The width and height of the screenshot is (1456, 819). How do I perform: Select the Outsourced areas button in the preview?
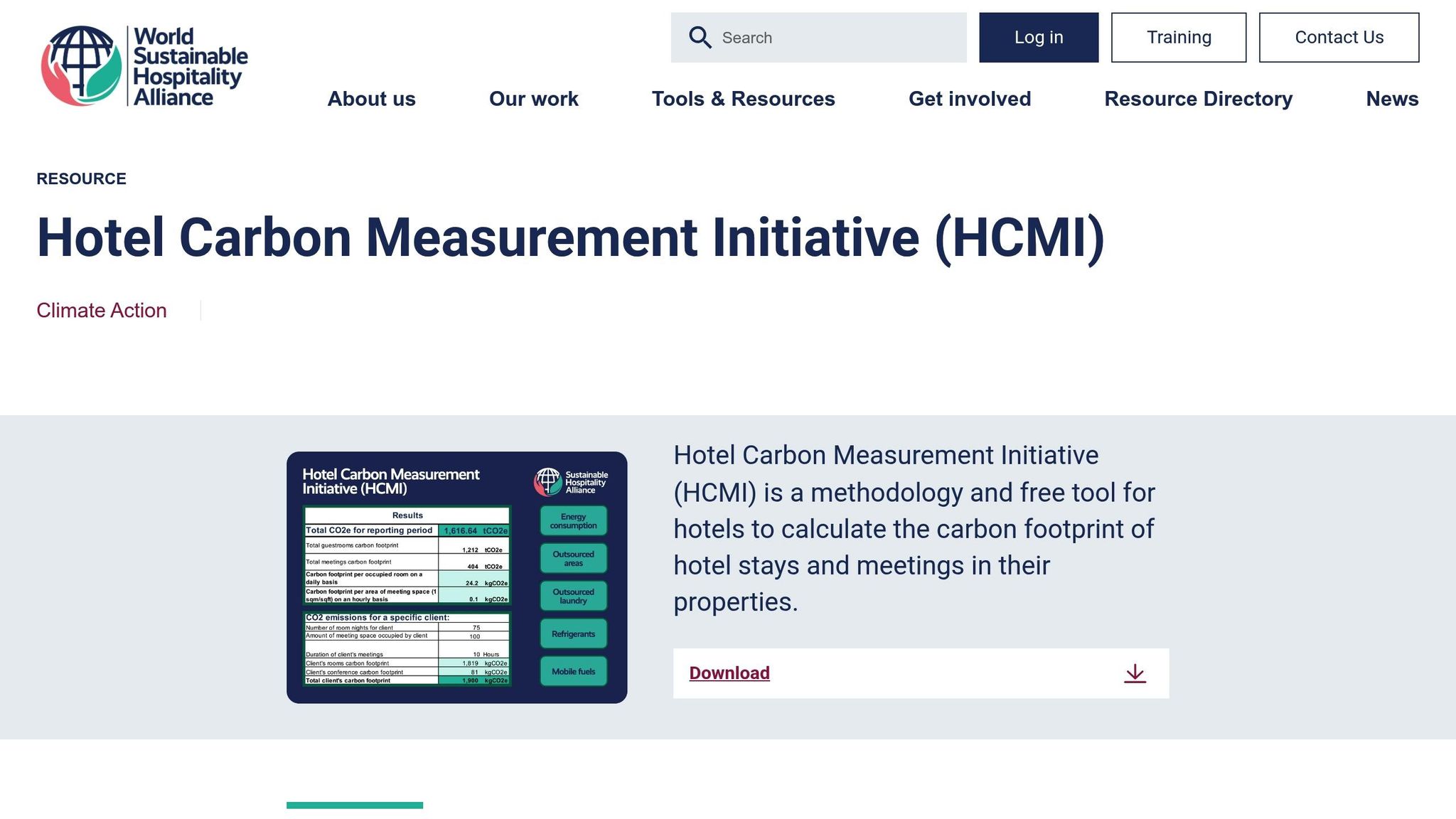pos(573,558)
